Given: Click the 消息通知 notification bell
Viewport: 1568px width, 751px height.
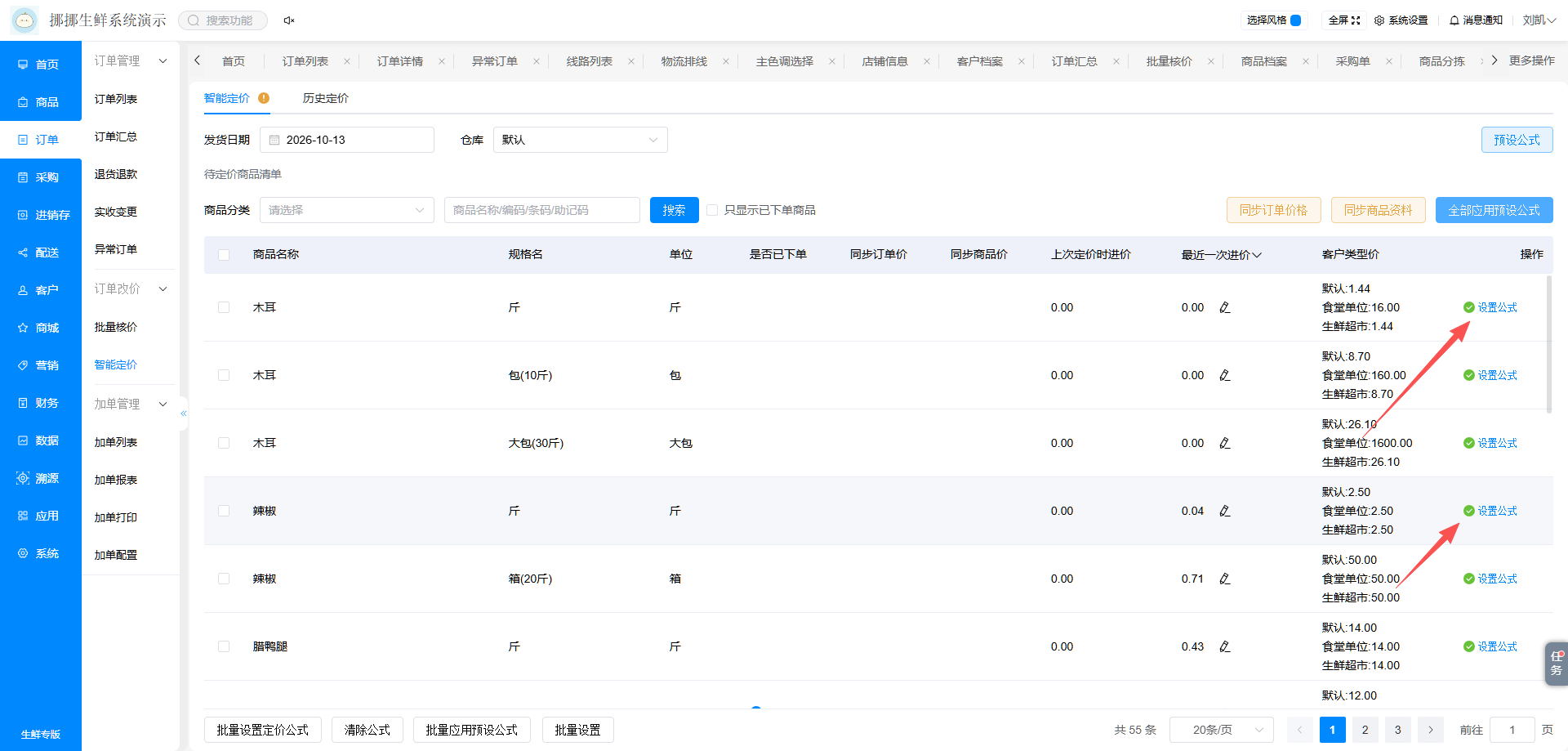Looking at the screenshot, I should click(1476, 20).
